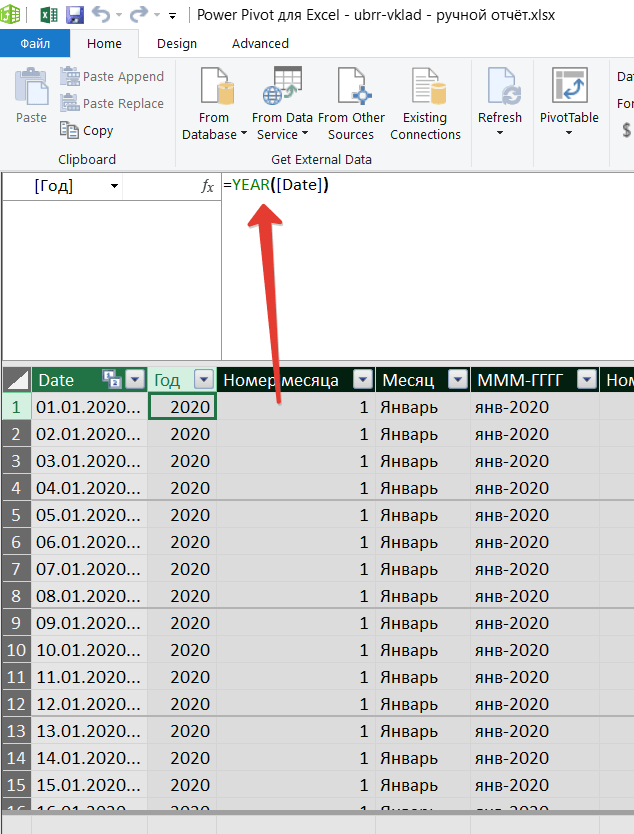Click the currency format dollar icon

coord(627,129)
